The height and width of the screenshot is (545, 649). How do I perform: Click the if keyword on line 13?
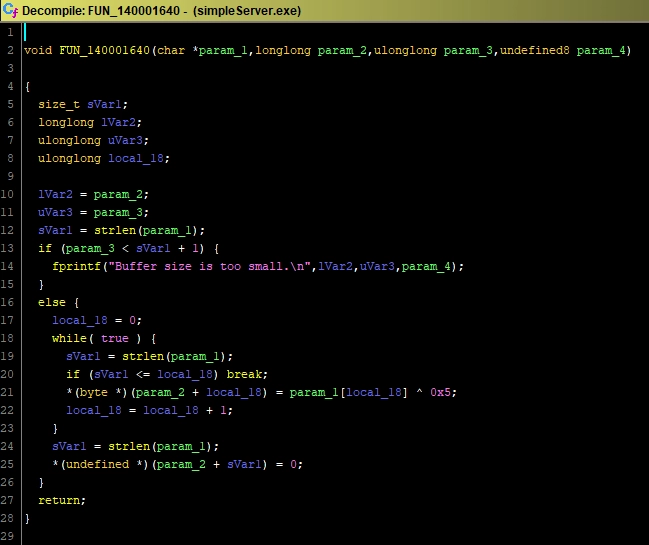pos(44,248)
